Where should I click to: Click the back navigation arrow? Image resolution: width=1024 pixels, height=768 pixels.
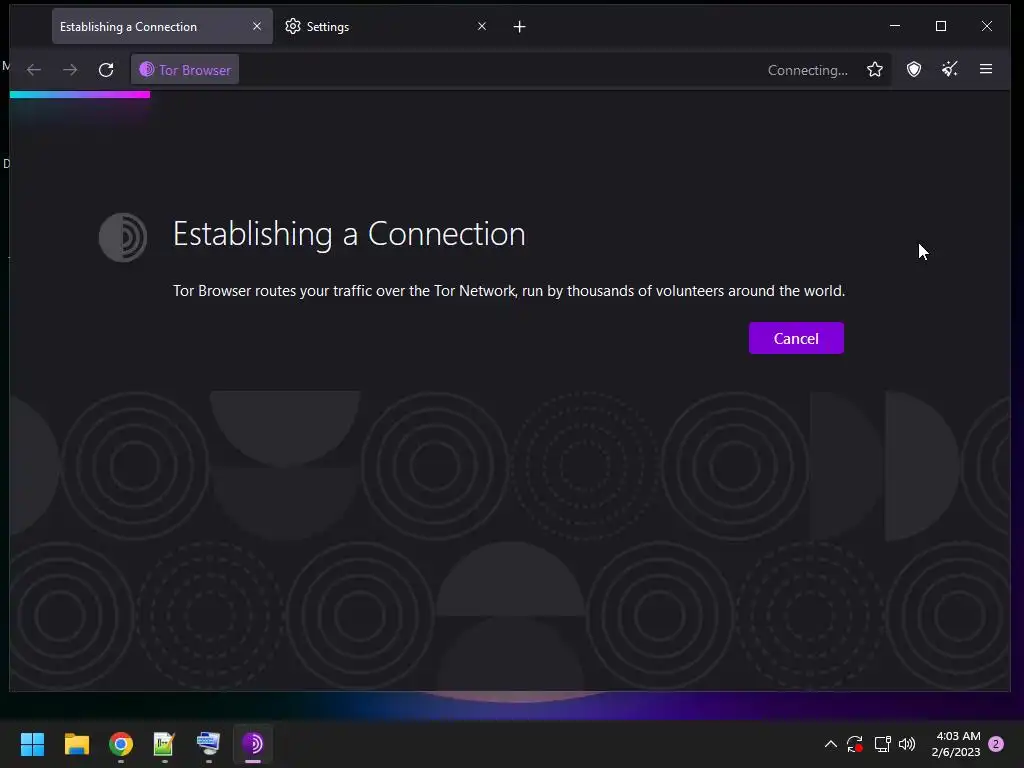(34, 70)
